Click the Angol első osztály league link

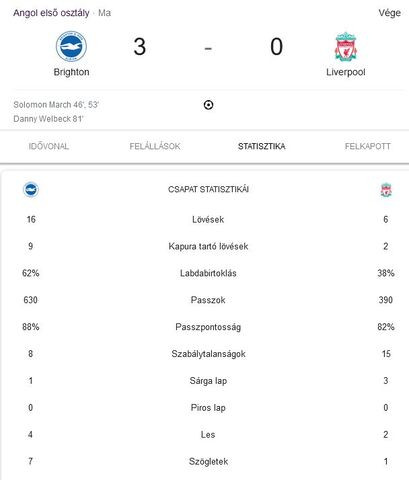point(51,13)
